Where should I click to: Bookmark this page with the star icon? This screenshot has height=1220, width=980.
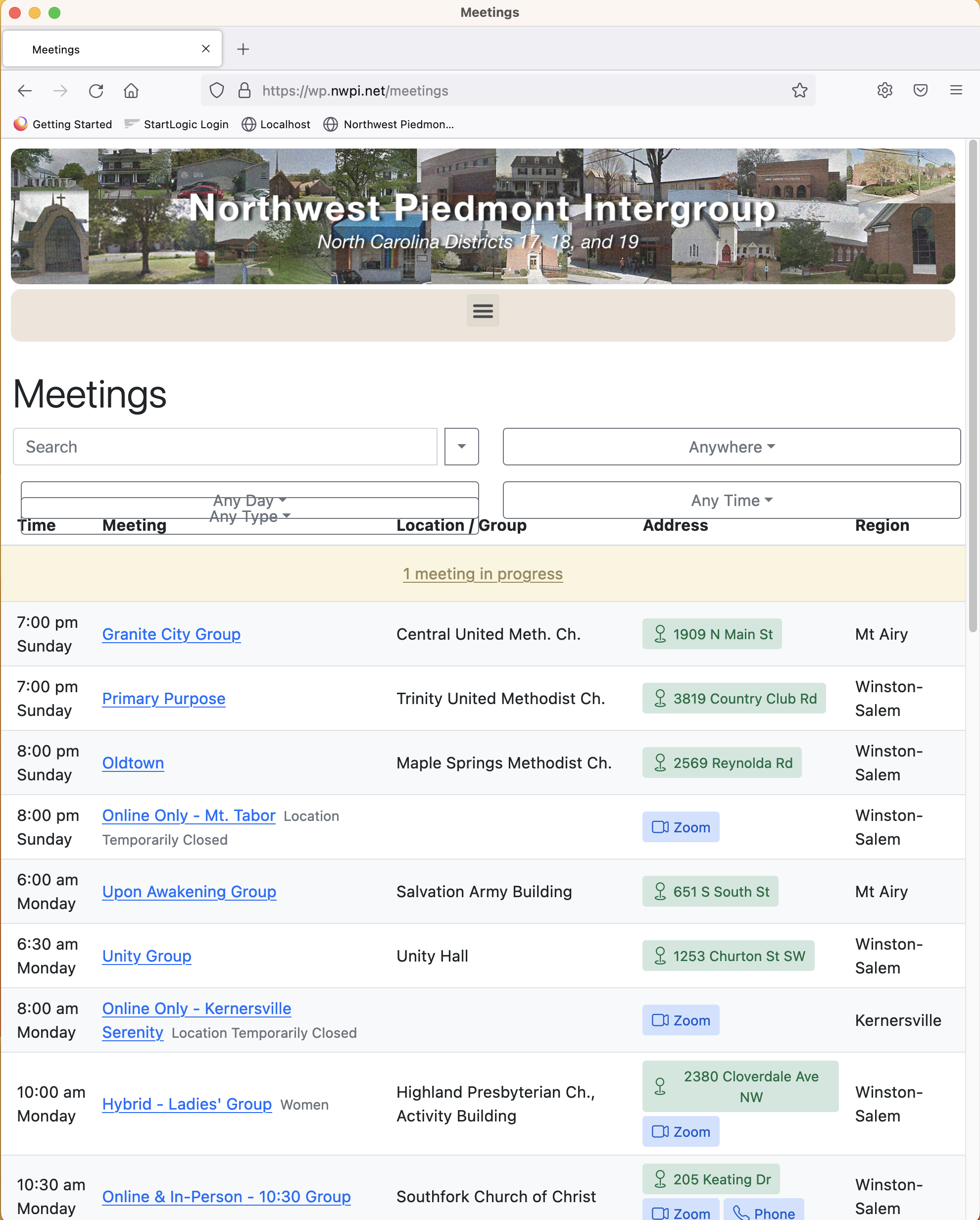click(x=799, y=91)
